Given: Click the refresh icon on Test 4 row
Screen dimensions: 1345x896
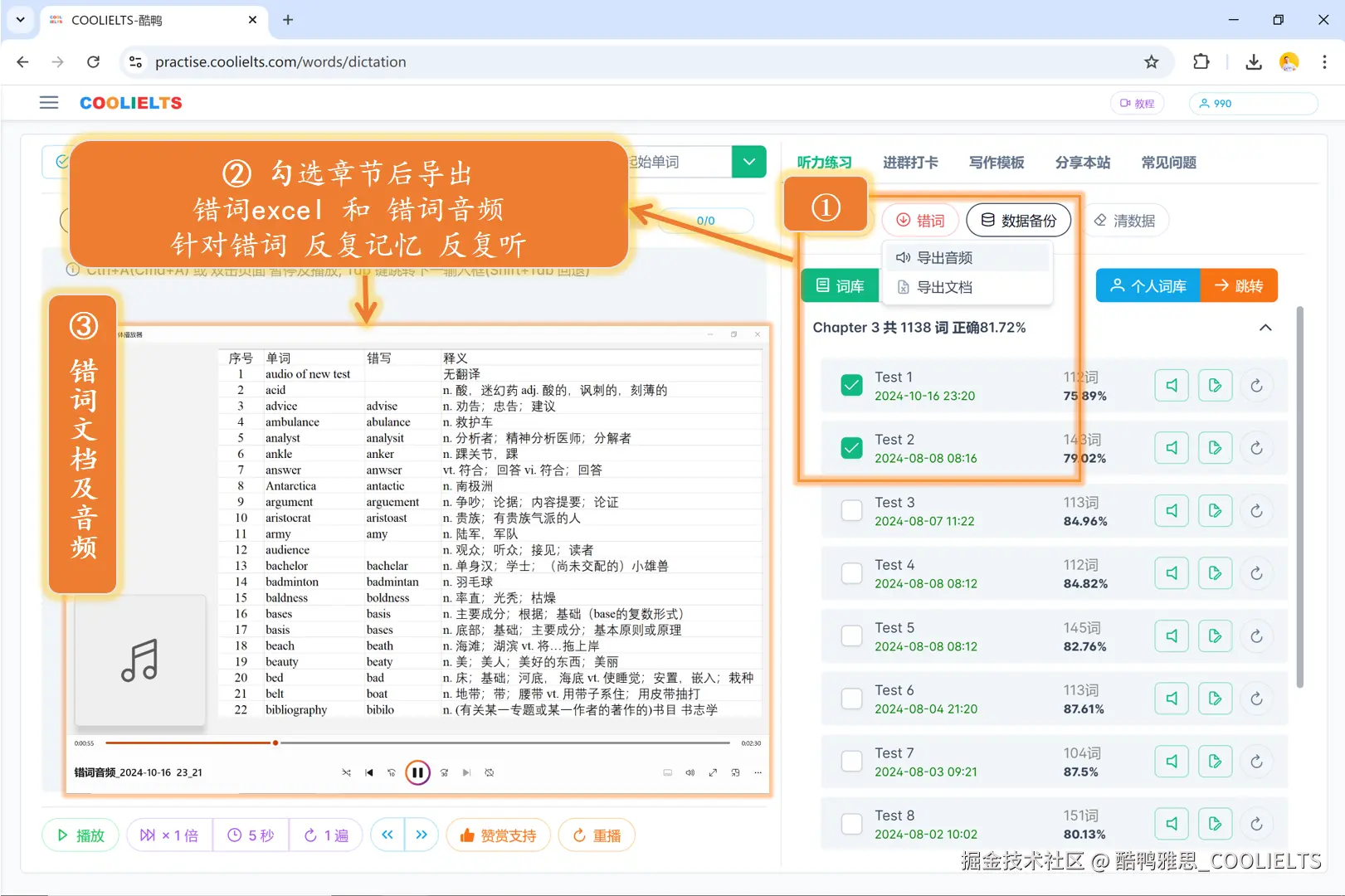Looking at the screenshot, I should point(1257,572).
